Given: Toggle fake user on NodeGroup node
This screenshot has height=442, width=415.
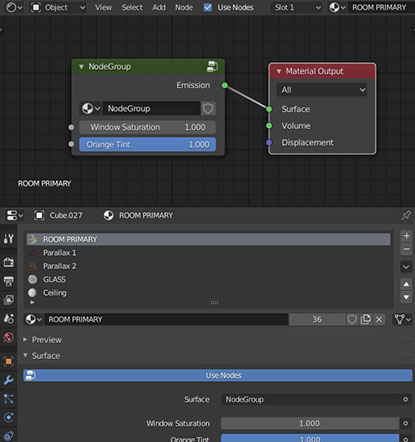Looking at the screenshot, I should [208, 108].
